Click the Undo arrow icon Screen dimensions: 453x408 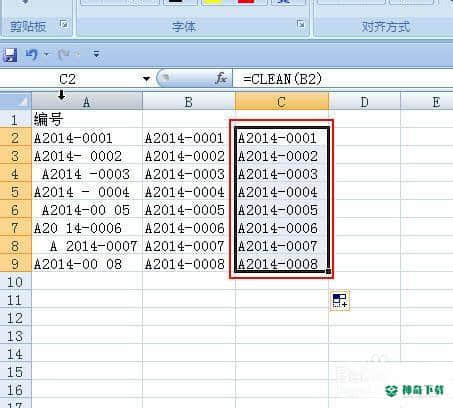(32, 54)
